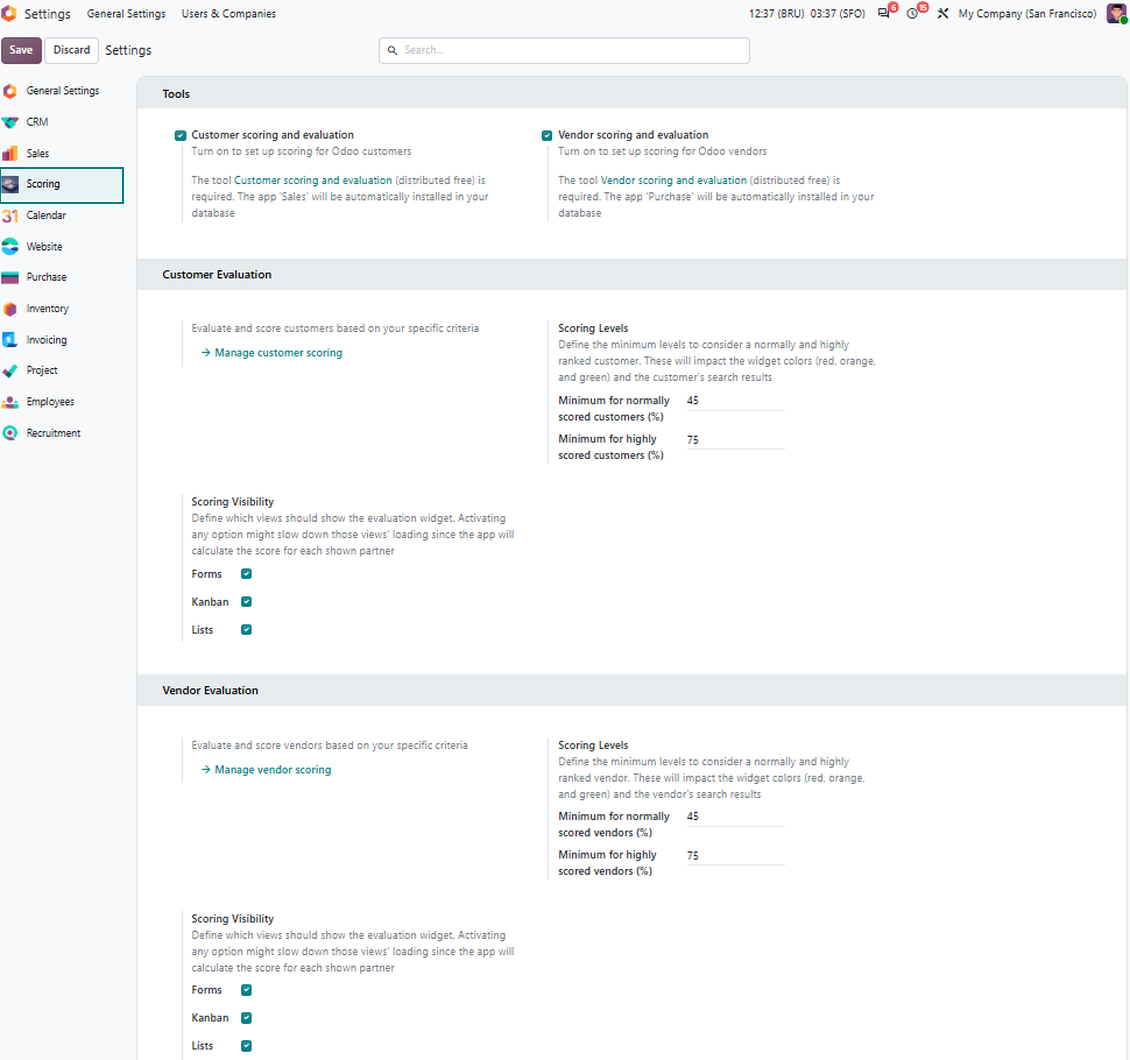Toggle Lists checkbox under Vendor Evaluation
1130x1060 pixels.
coord(246,1046)
